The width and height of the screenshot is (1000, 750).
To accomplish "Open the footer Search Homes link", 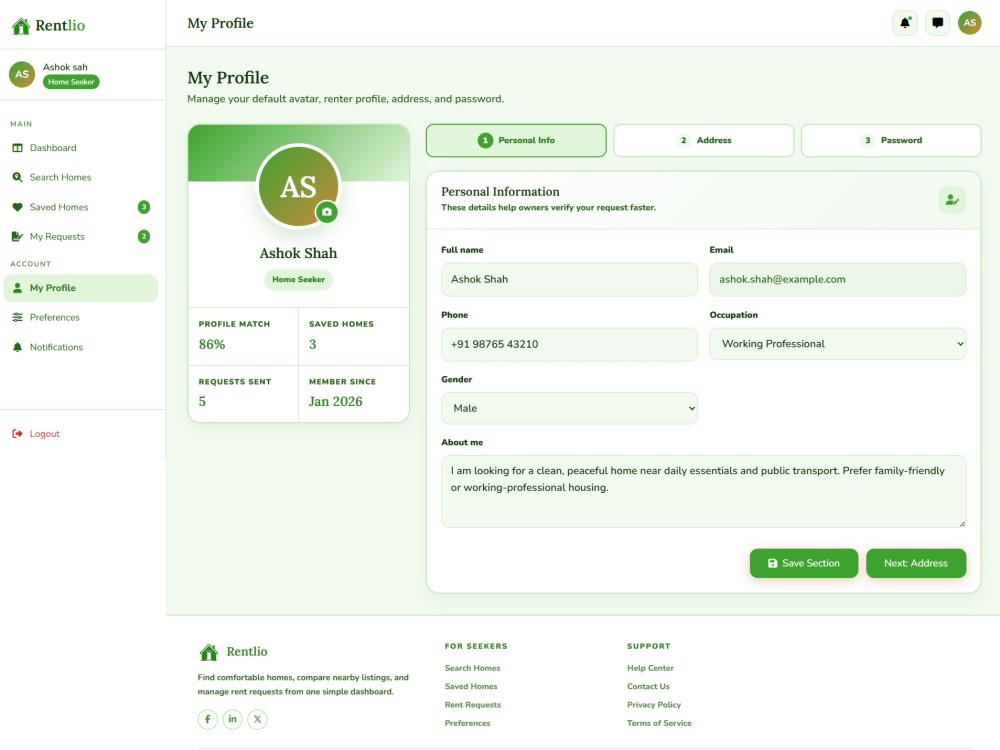I will [473, 668].
